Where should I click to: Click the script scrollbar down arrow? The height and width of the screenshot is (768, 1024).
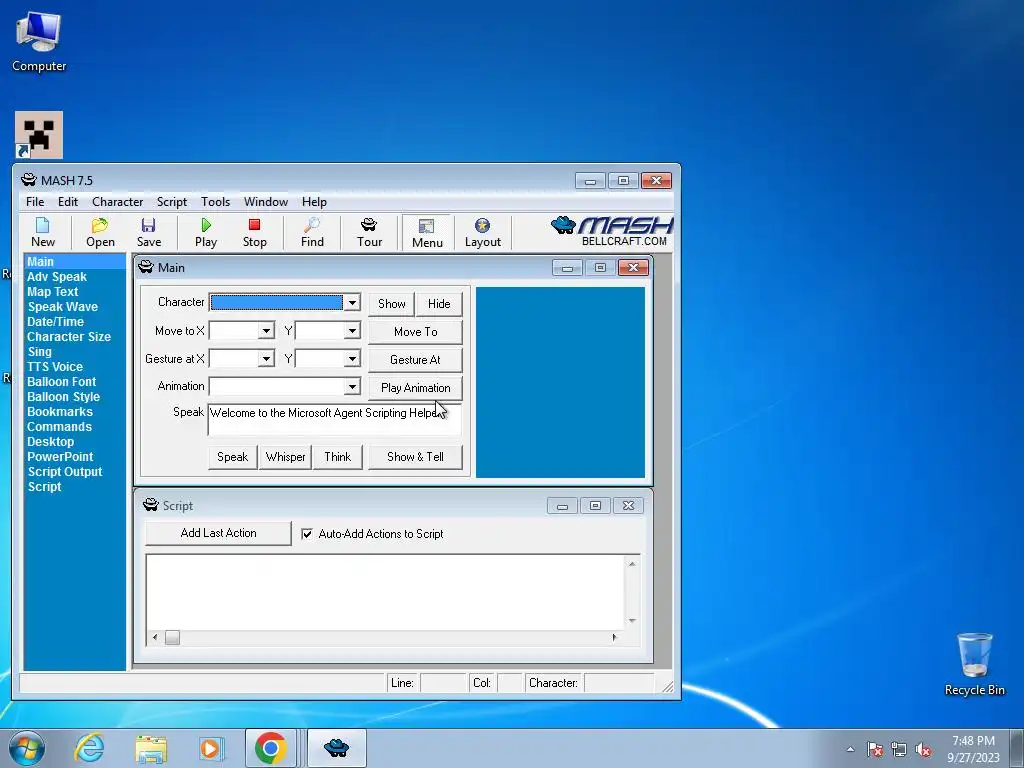pos(632,621)
